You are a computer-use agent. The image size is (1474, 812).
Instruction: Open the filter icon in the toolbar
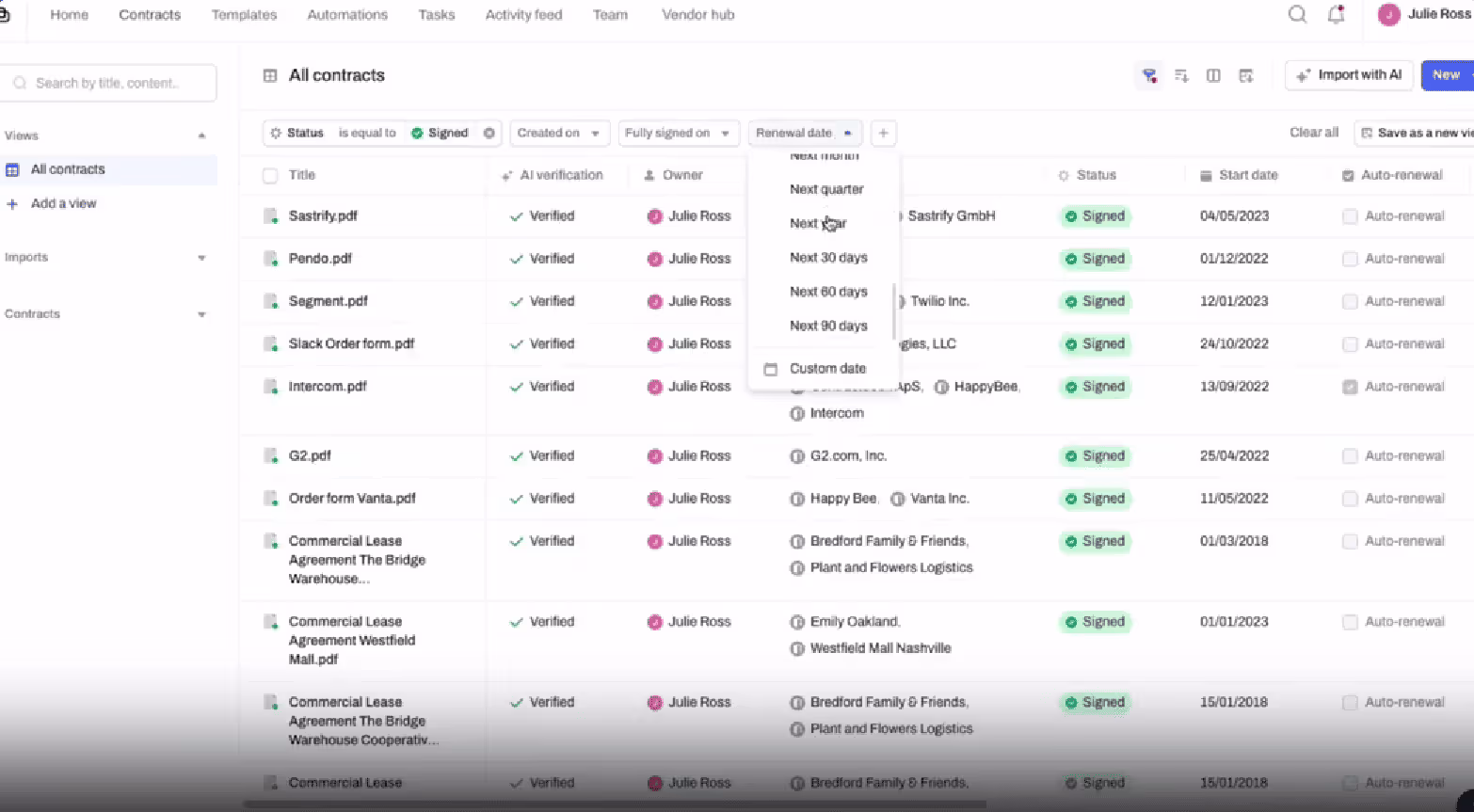[x=1148, y=75]
